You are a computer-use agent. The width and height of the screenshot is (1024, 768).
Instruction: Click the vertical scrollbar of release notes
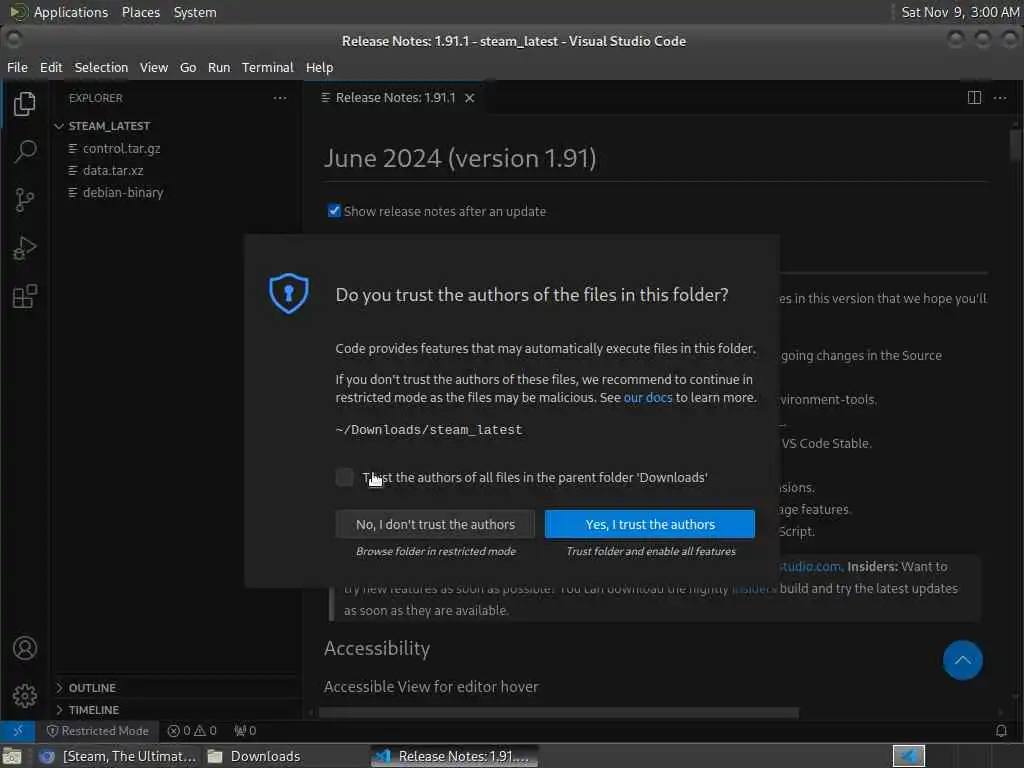(1015, 145)
